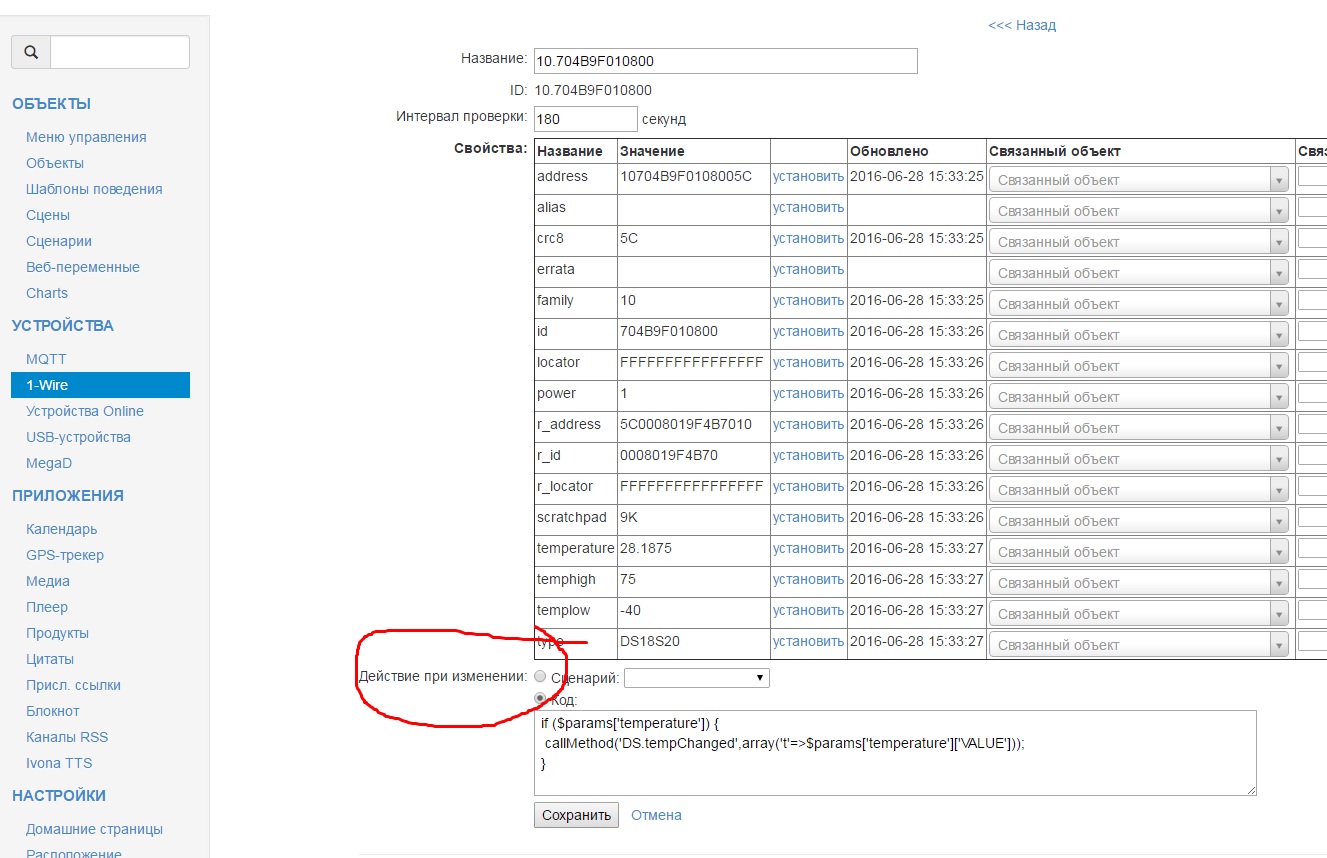Click the r_address value 5C0008019F4B7010
Image resolution: width=1327 pixels, height=858 pixels.
(686, 424)
